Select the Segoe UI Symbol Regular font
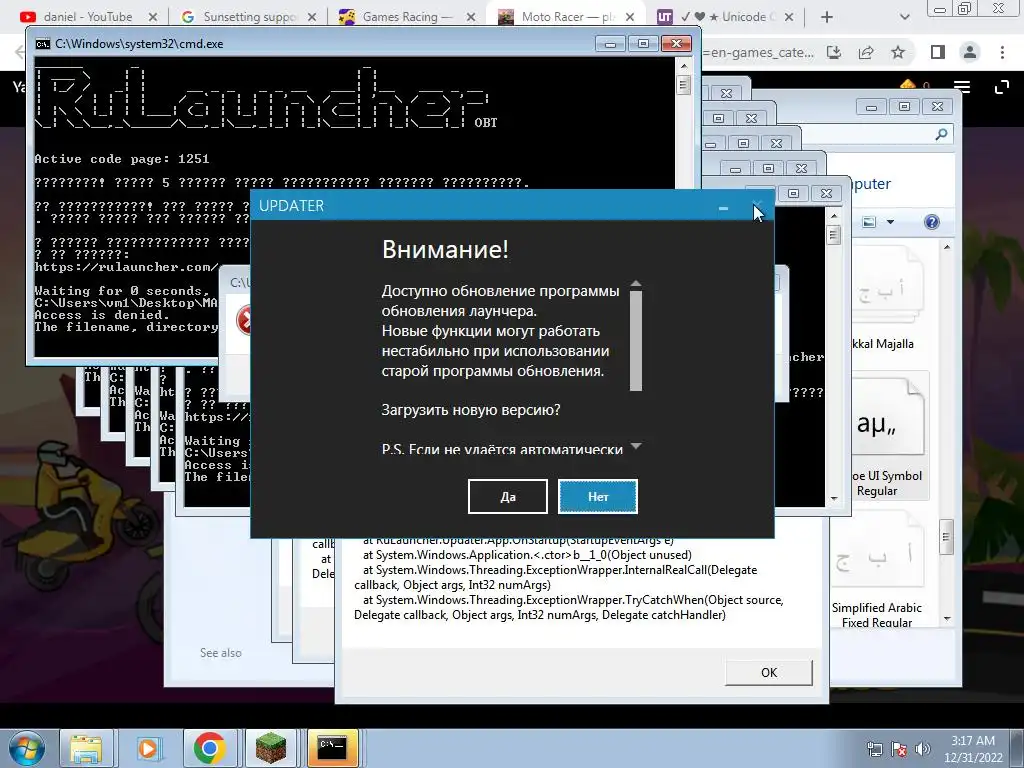This screenshot has height=768, width=1024. coord(889,436)
